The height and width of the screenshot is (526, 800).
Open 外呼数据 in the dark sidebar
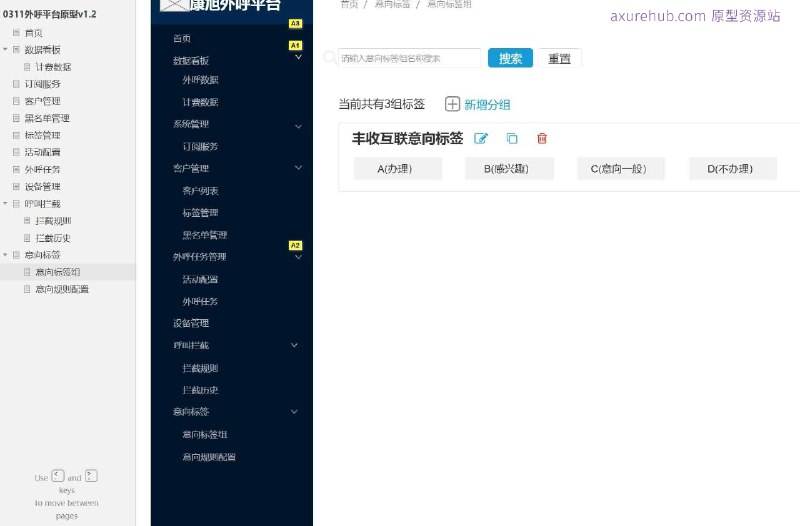200,80
